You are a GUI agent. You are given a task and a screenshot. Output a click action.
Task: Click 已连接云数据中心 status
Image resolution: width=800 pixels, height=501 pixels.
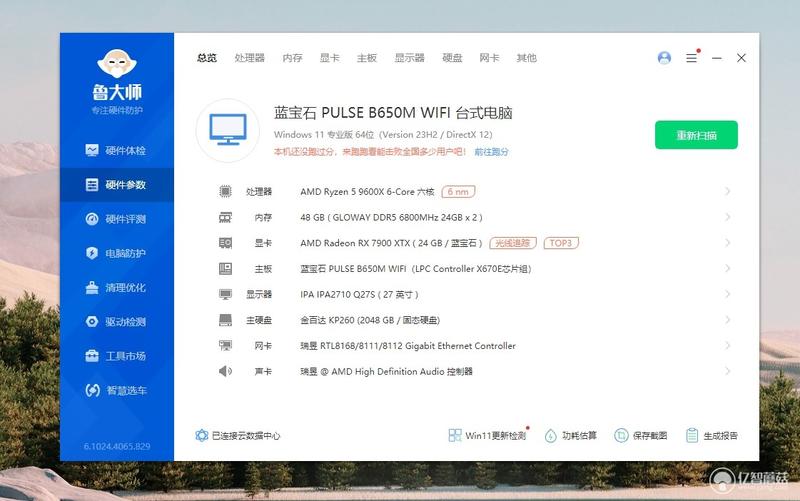click(x=238, y=436)
